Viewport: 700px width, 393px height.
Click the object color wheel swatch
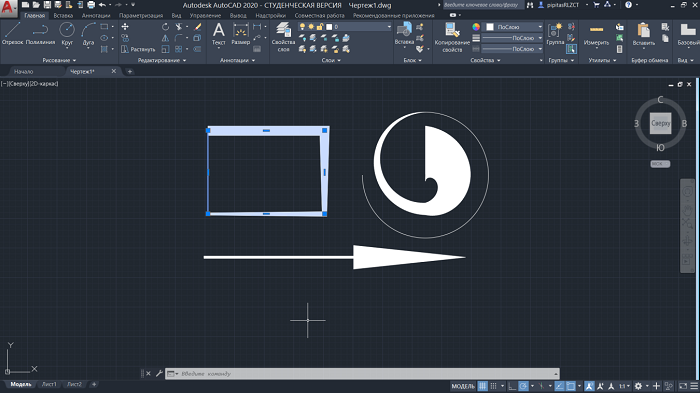pos(476,27)
